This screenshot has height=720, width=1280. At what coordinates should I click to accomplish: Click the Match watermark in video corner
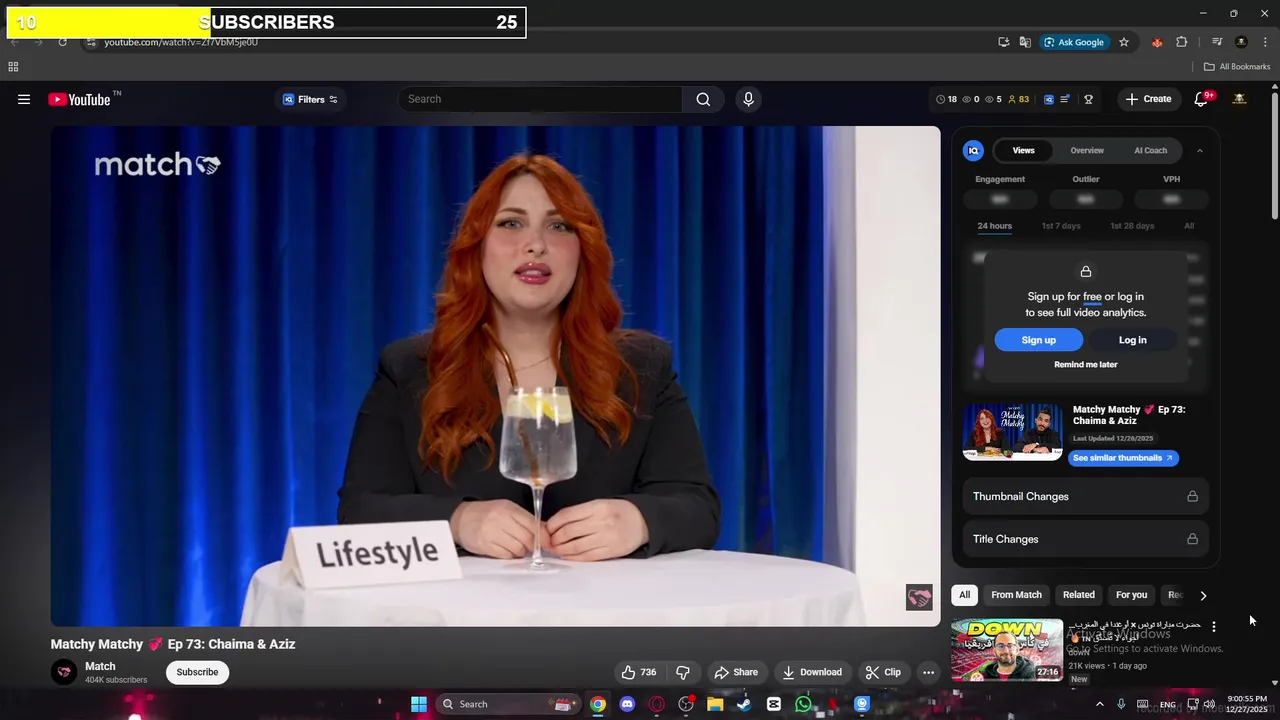point(919,597)
